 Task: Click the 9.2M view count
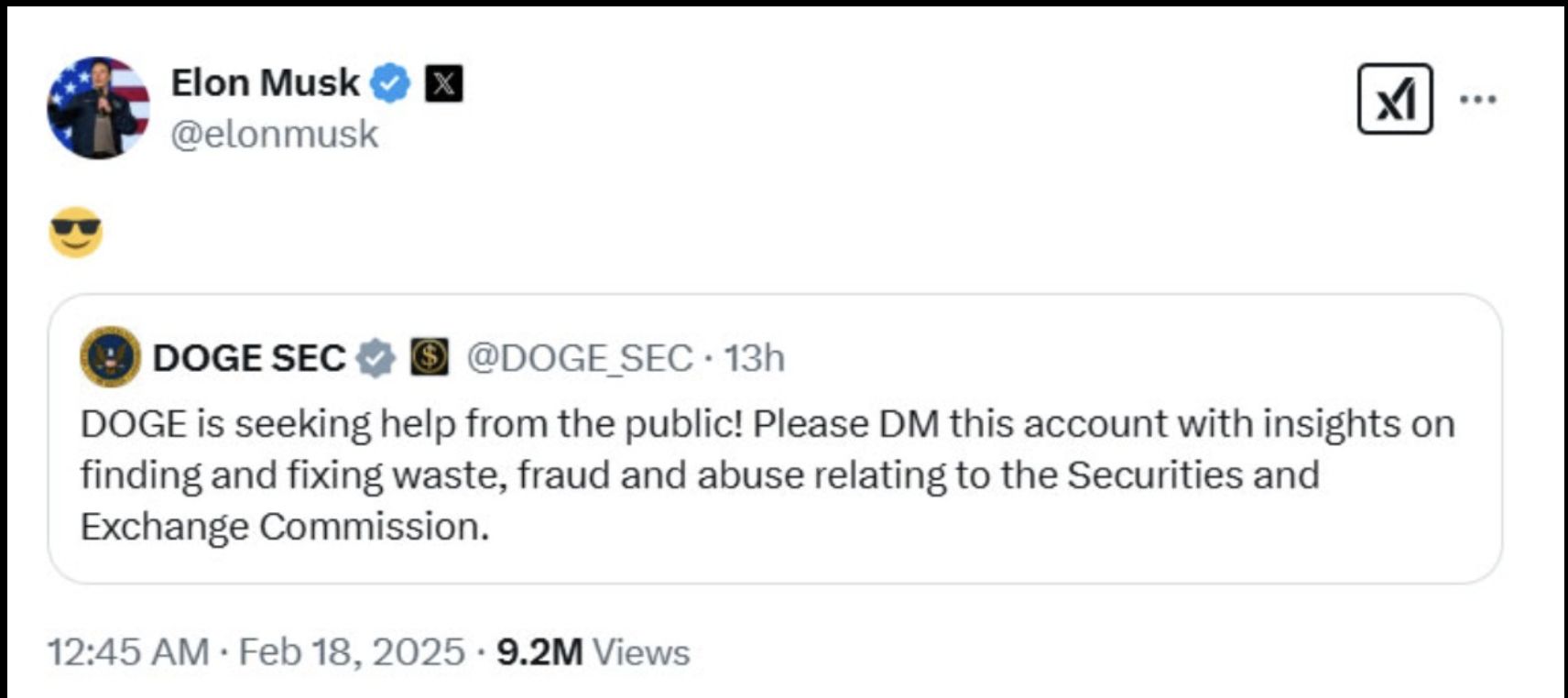coord(539,652)
